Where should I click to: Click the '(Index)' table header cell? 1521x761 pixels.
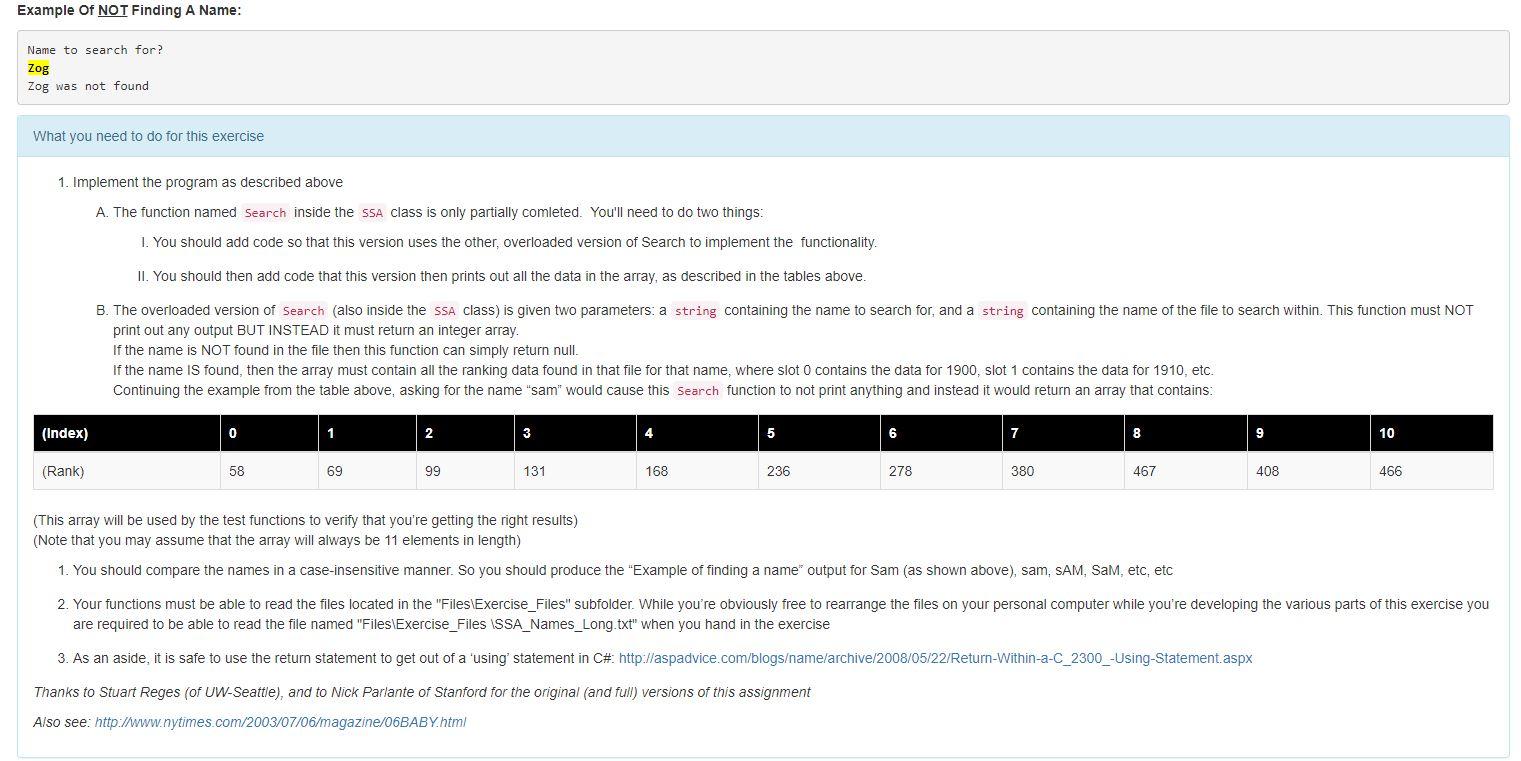(127, 433)
